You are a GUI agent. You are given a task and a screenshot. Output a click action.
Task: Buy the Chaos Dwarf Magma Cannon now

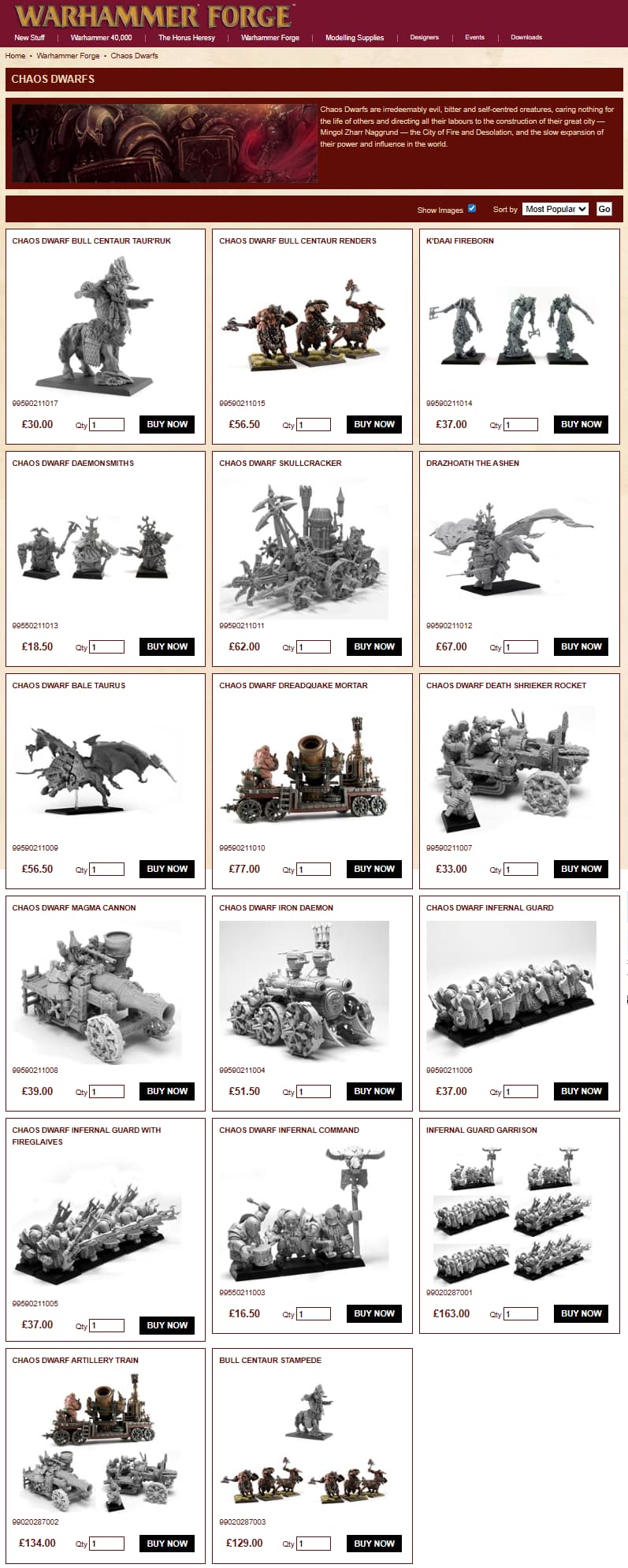(167, 1091)
